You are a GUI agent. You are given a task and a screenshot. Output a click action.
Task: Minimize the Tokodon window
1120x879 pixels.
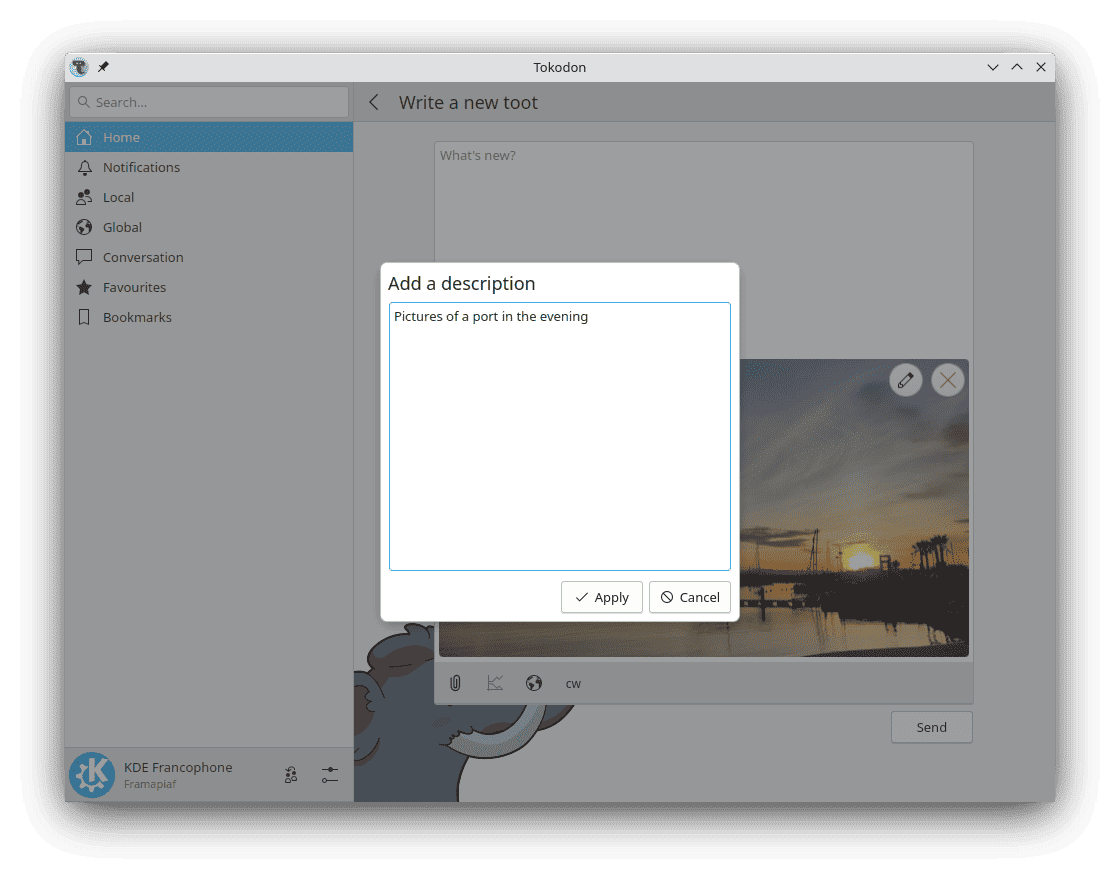pos(993,67)
